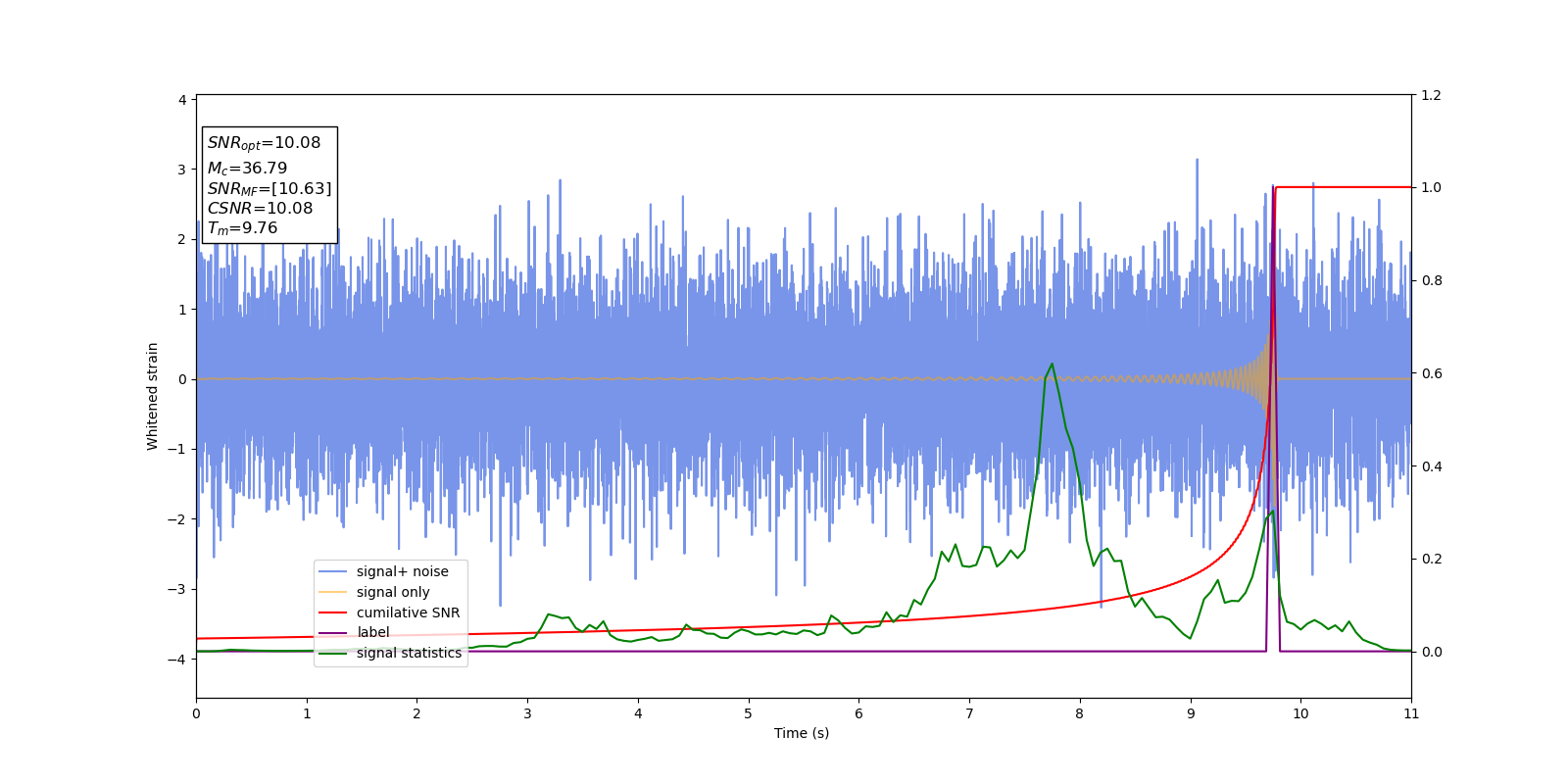This screenshot has width=1568, height=784.
Task: Click the green line swatch for signal statistics
Action: [x=333, y=653]
